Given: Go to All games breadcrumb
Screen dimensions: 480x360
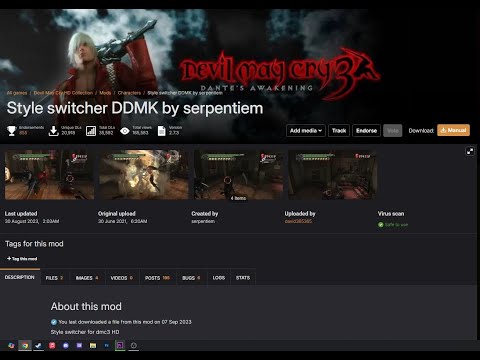Looking at the screenshot, I should coord(17,93).
